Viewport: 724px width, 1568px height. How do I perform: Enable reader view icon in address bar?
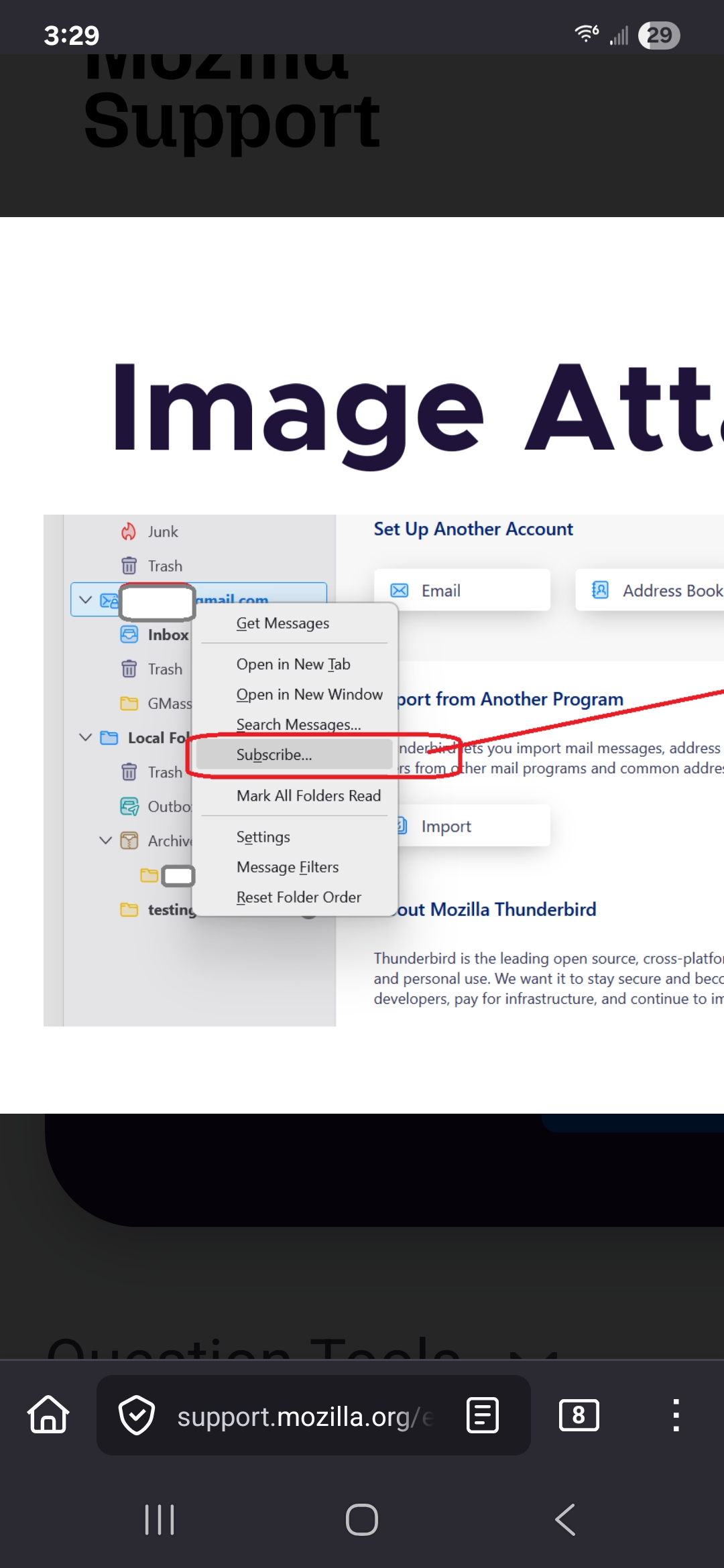tap(483, 1415)
